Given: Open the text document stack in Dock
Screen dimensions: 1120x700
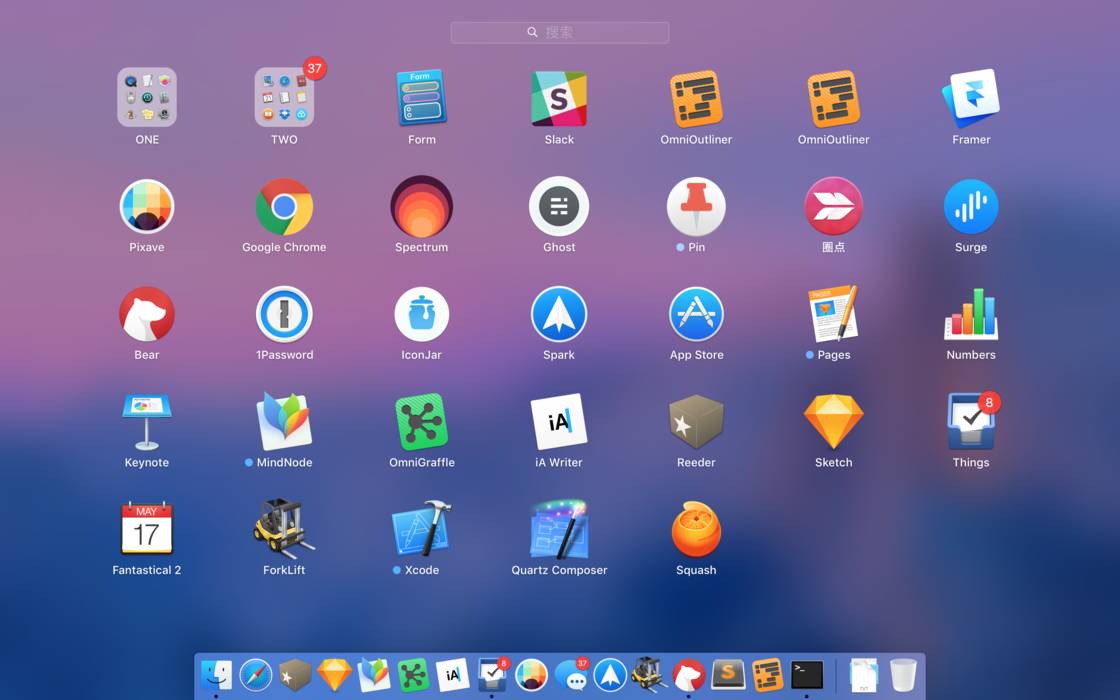Looking at the screenshot, I should coord(864,675).
